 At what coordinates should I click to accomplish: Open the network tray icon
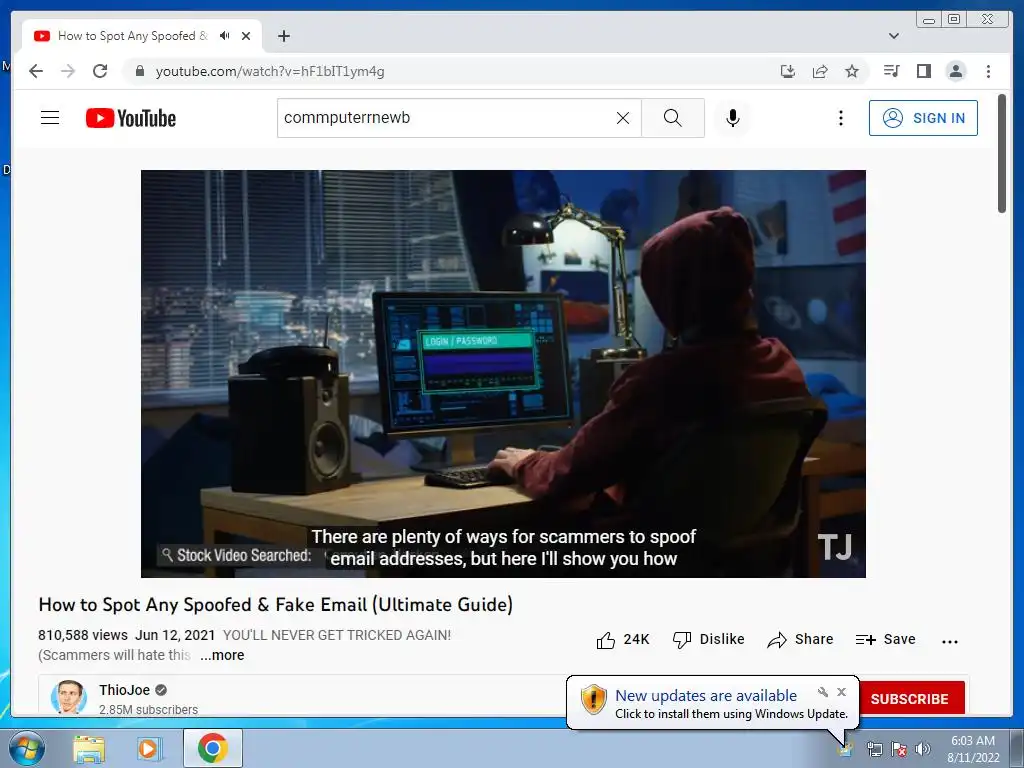[874, 749]
